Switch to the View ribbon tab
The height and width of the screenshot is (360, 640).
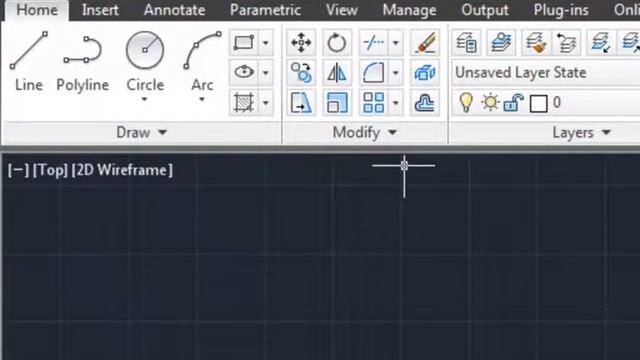(342, 10)
